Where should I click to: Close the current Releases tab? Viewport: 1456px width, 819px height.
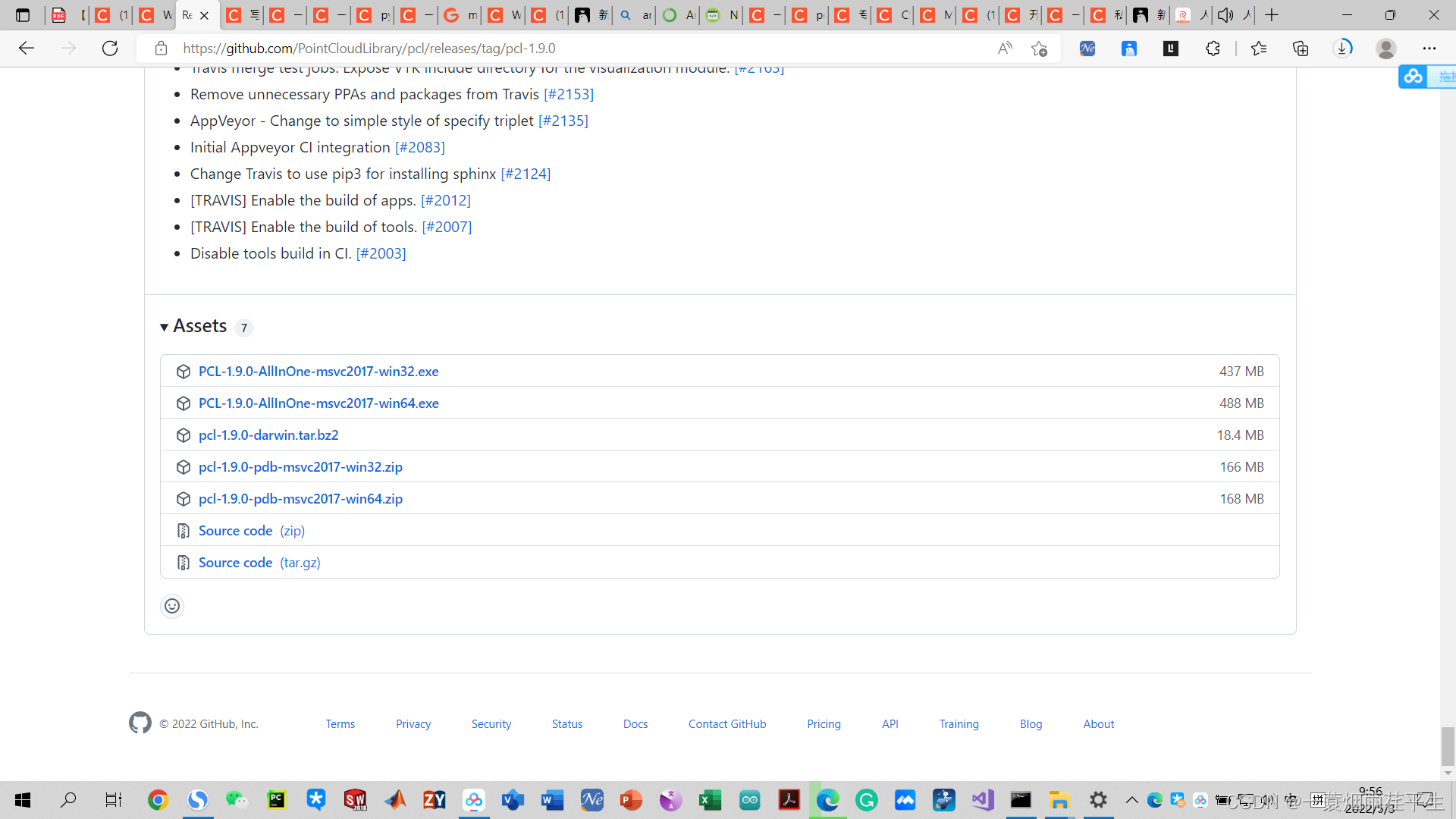(204, 15)
